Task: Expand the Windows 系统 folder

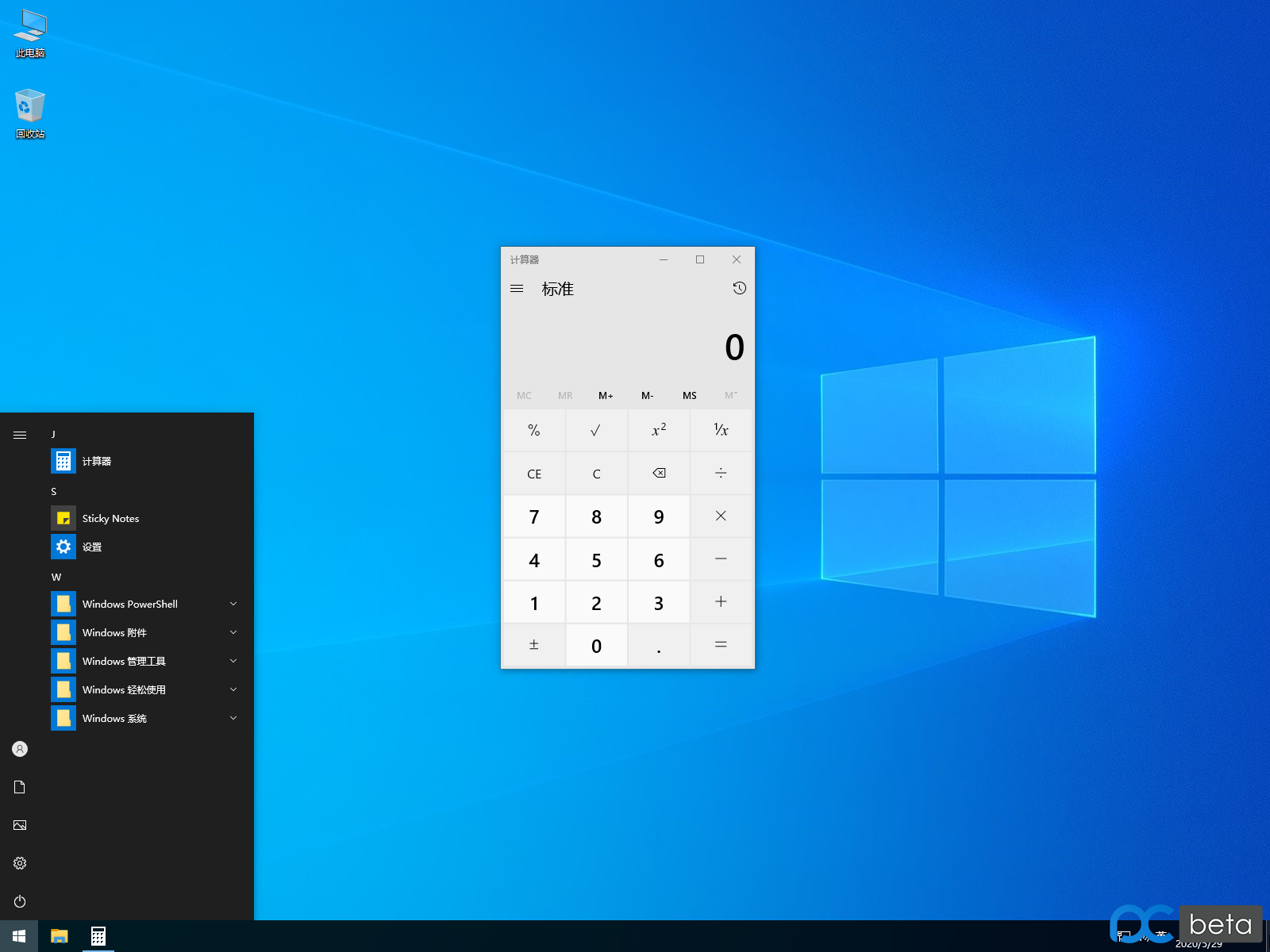Action: 233,718
